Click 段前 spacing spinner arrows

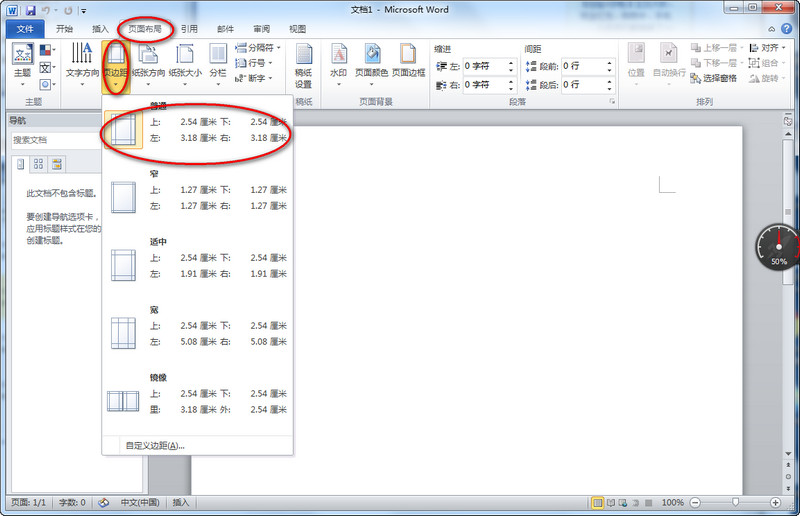pos(609,66)
